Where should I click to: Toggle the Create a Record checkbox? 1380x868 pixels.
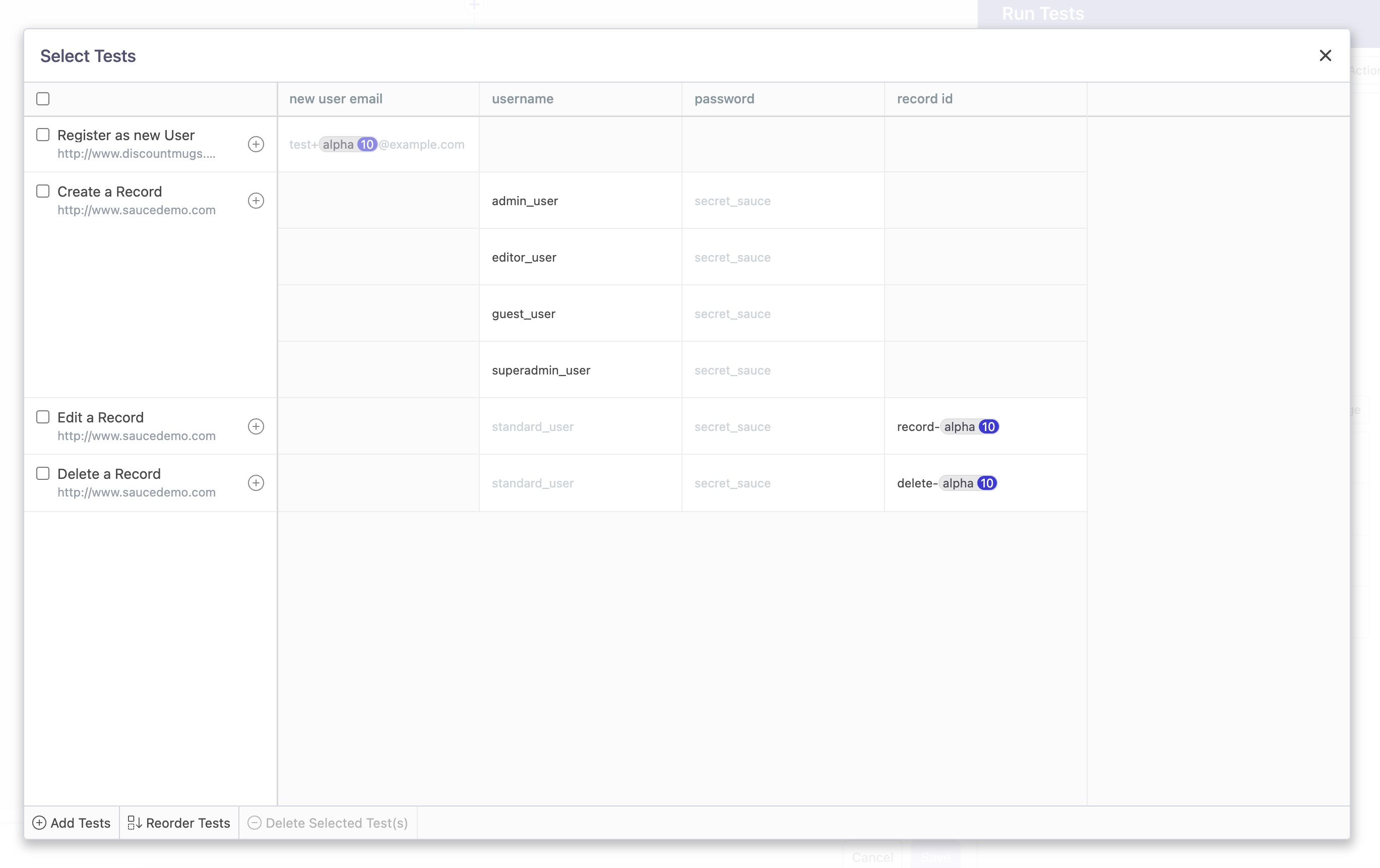point(42,190)
